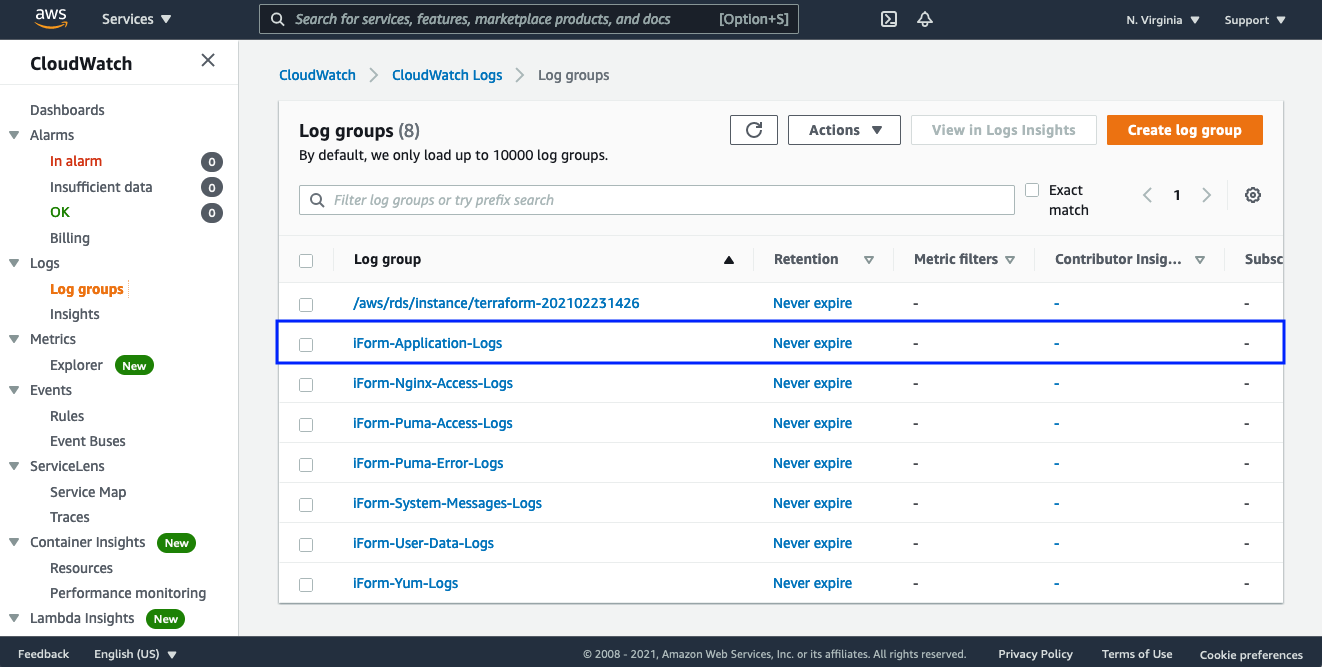Collapse the Events section
Screen dimensions: 1322x667
click(14, 390)
